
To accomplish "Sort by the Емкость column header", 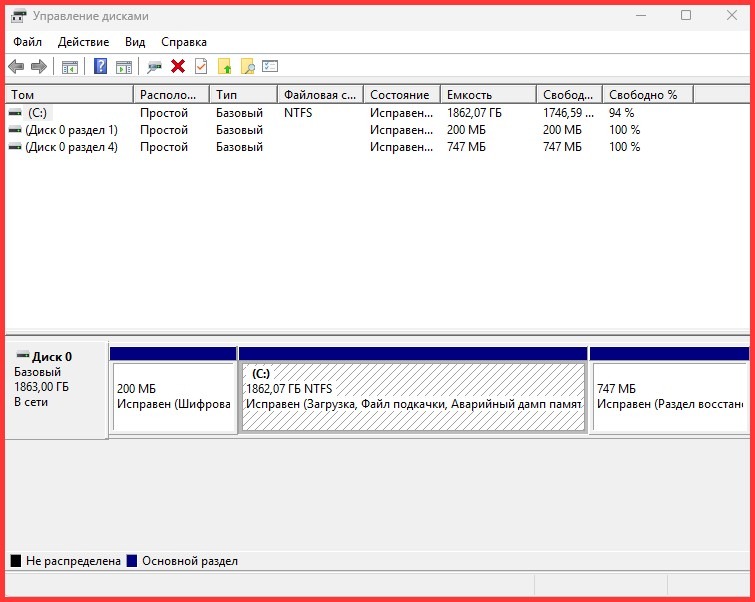I will pos(488,94).
